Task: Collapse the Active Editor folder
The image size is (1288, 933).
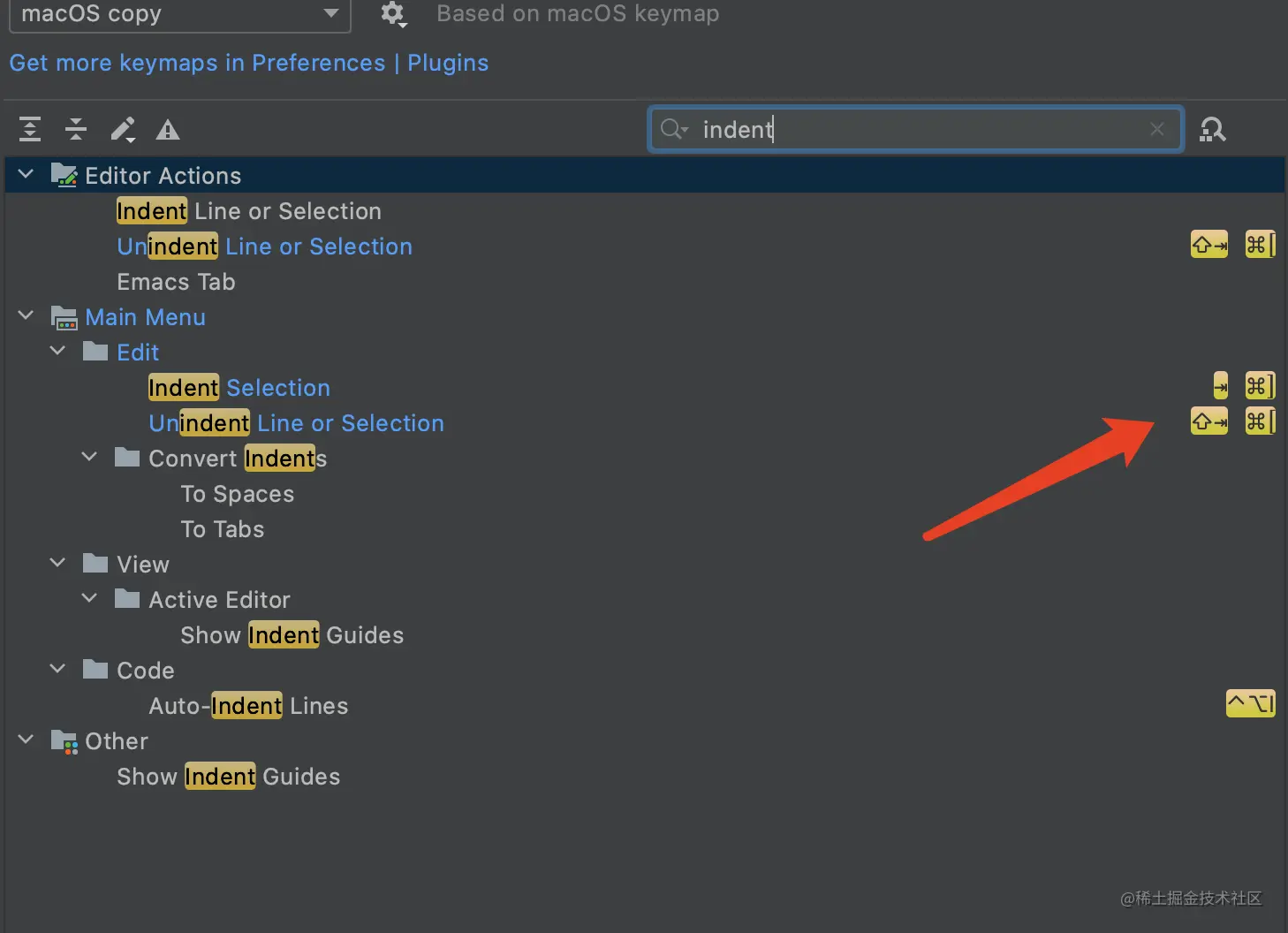Action: (x=89, y=598)
